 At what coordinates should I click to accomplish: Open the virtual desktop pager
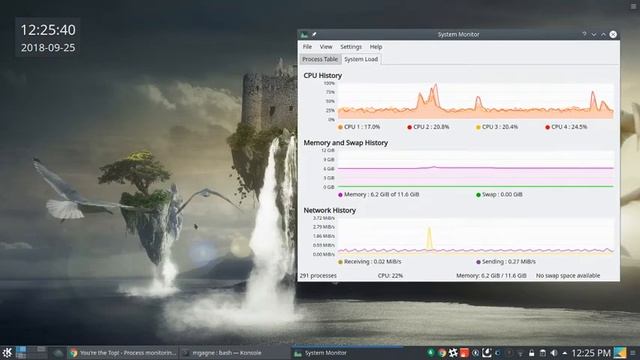click(x=31, y=352)
